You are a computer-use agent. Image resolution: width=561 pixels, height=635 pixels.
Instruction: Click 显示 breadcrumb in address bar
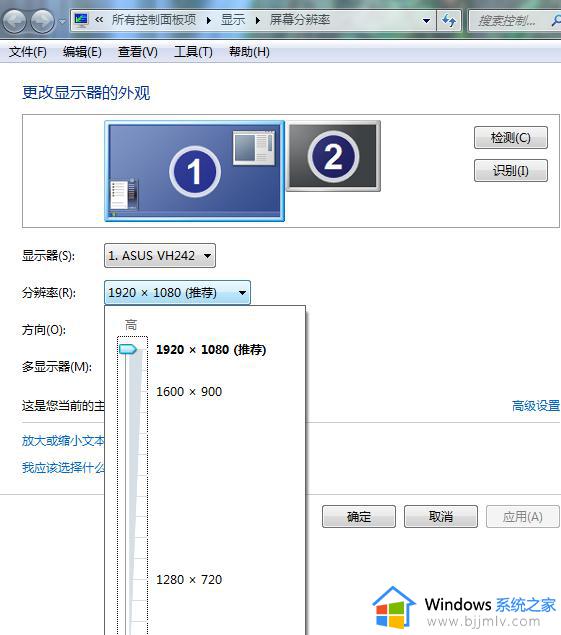[x=233, y=20]
